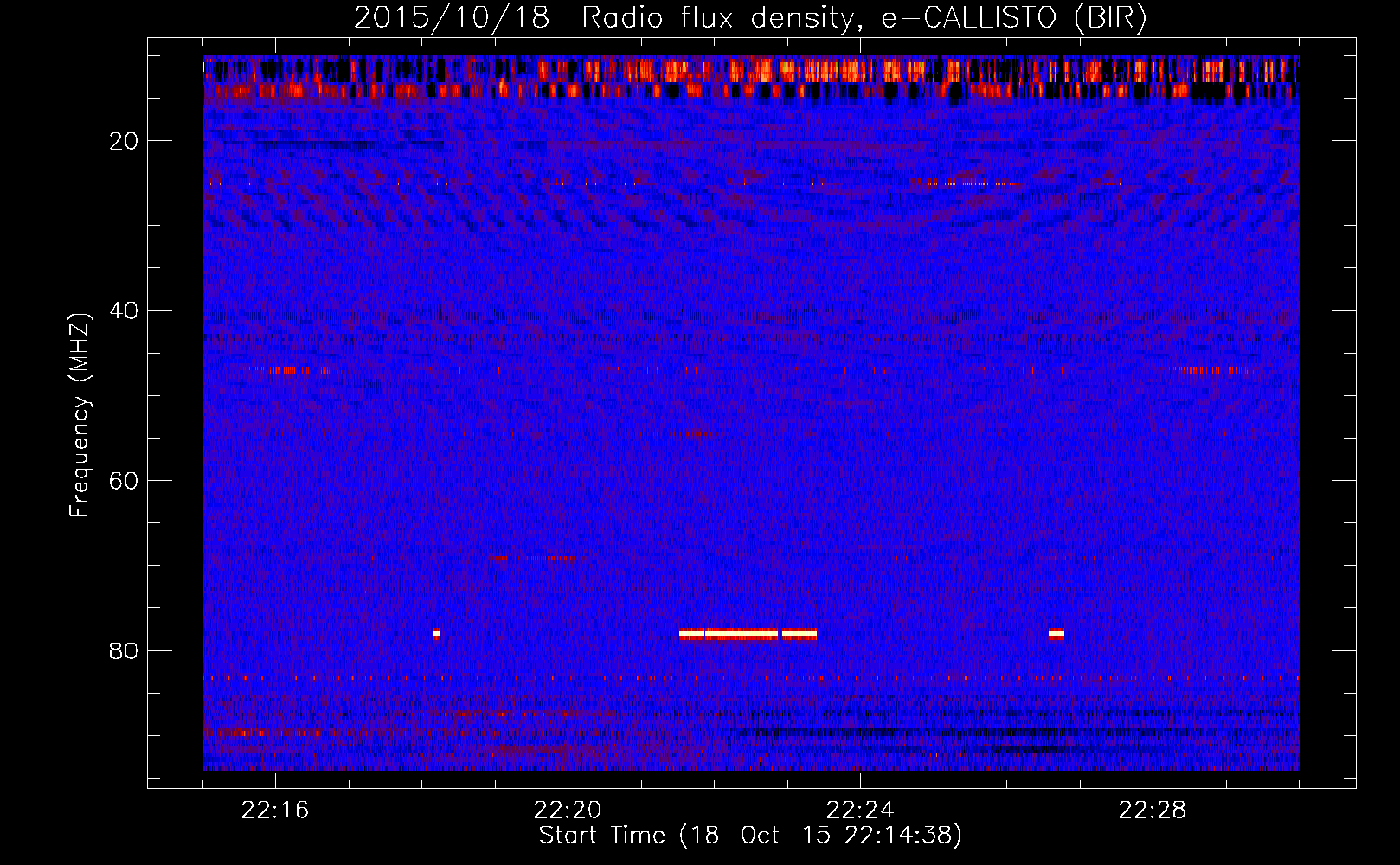1400x865 pixels.
Task: Click the 'Frequency (MHZ)' axis label
Action: point(80,415)
